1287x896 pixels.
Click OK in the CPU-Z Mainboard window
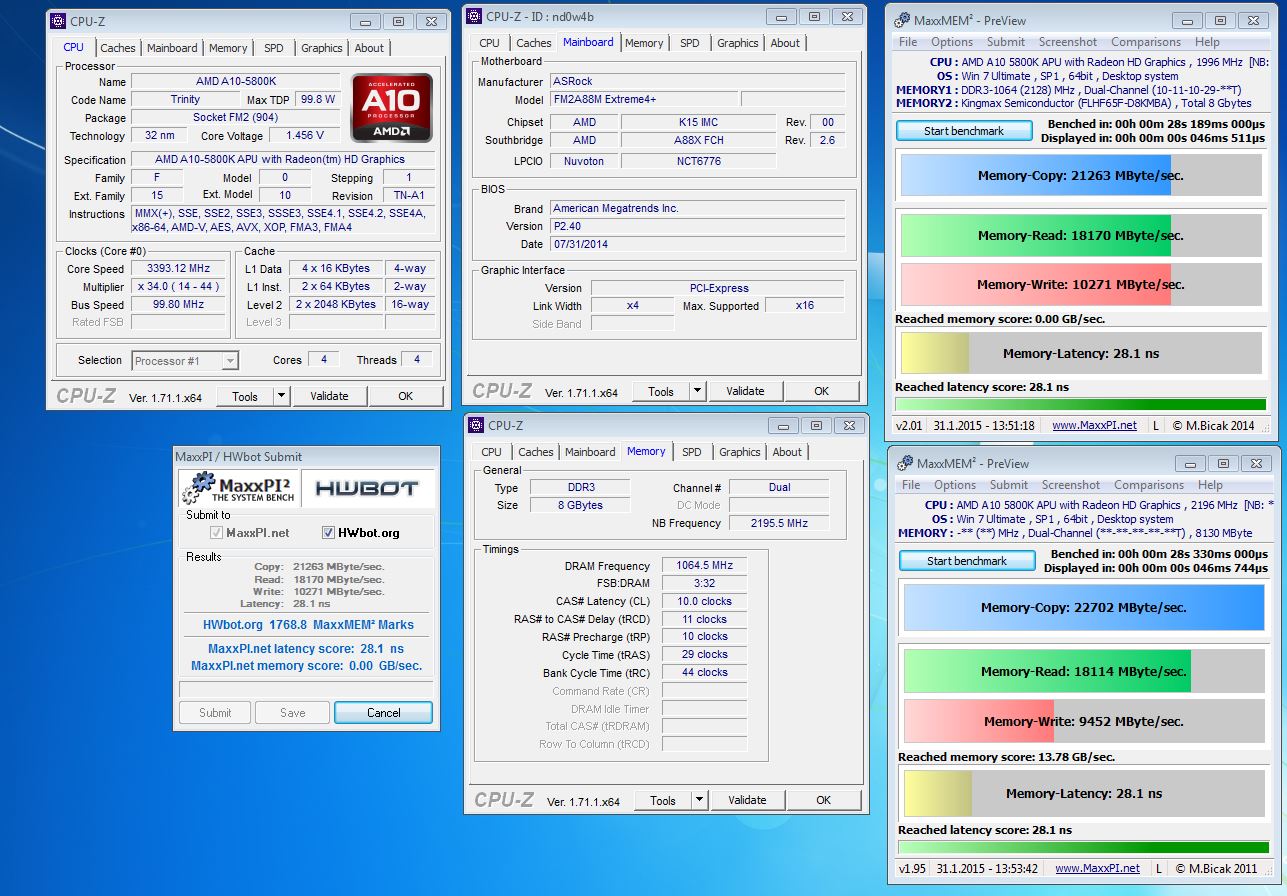pyautogui.click(x=822, y=391)
